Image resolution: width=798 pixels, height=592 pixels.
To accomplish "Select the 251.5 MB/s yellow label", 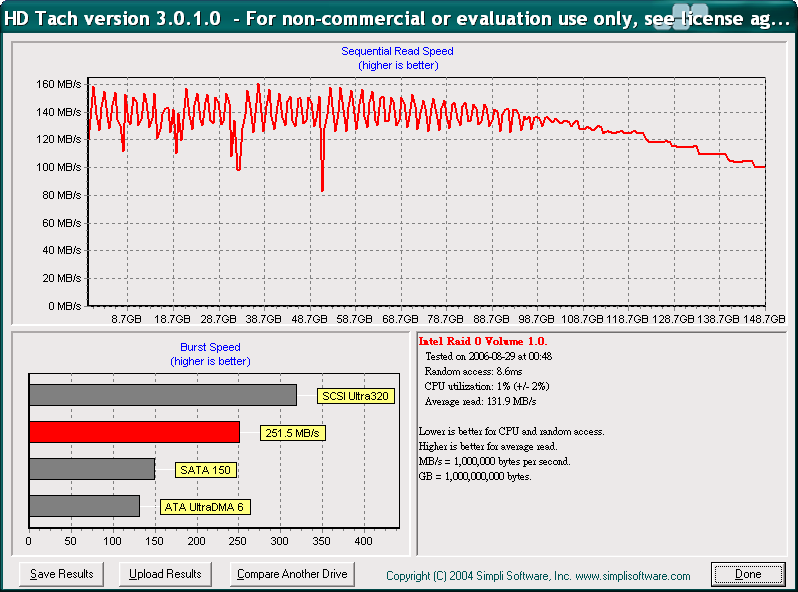I will (293, 433).
